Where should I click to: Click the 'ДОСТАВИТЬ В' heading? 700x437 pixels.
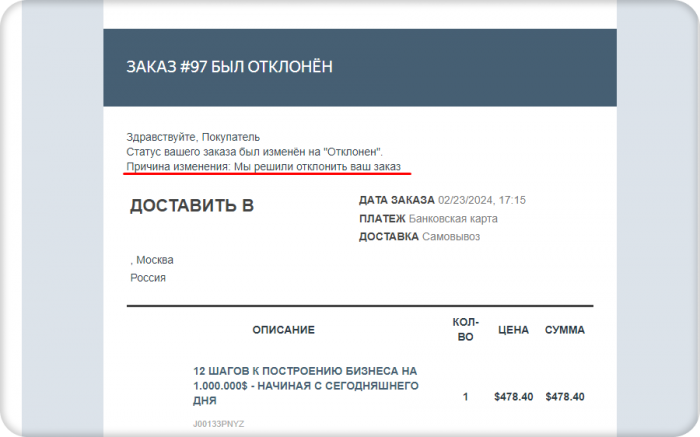192,206
